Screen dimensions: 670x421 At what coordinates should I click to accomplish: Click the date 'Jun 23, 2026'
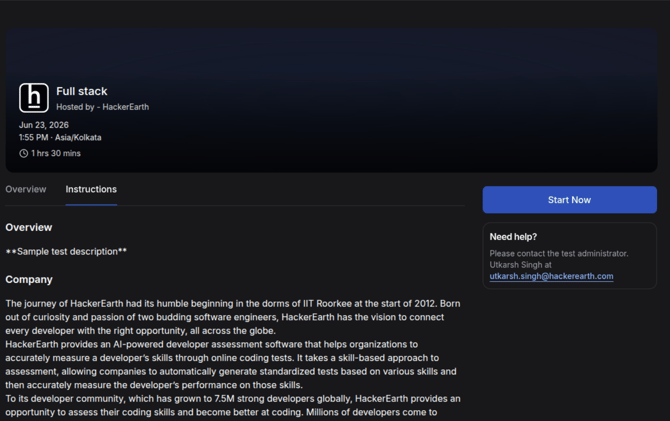click(44, 125)
